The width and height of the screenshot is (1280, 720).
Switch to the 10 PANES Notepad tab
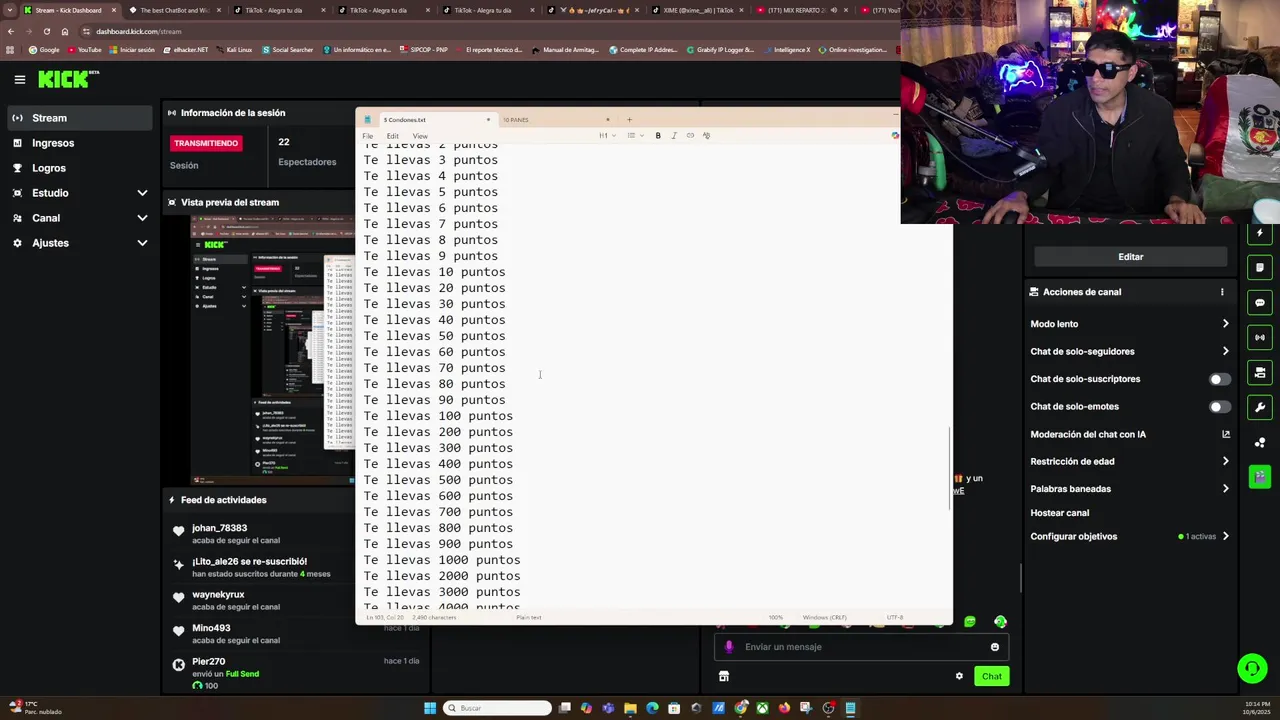click(x=555, y=120)
